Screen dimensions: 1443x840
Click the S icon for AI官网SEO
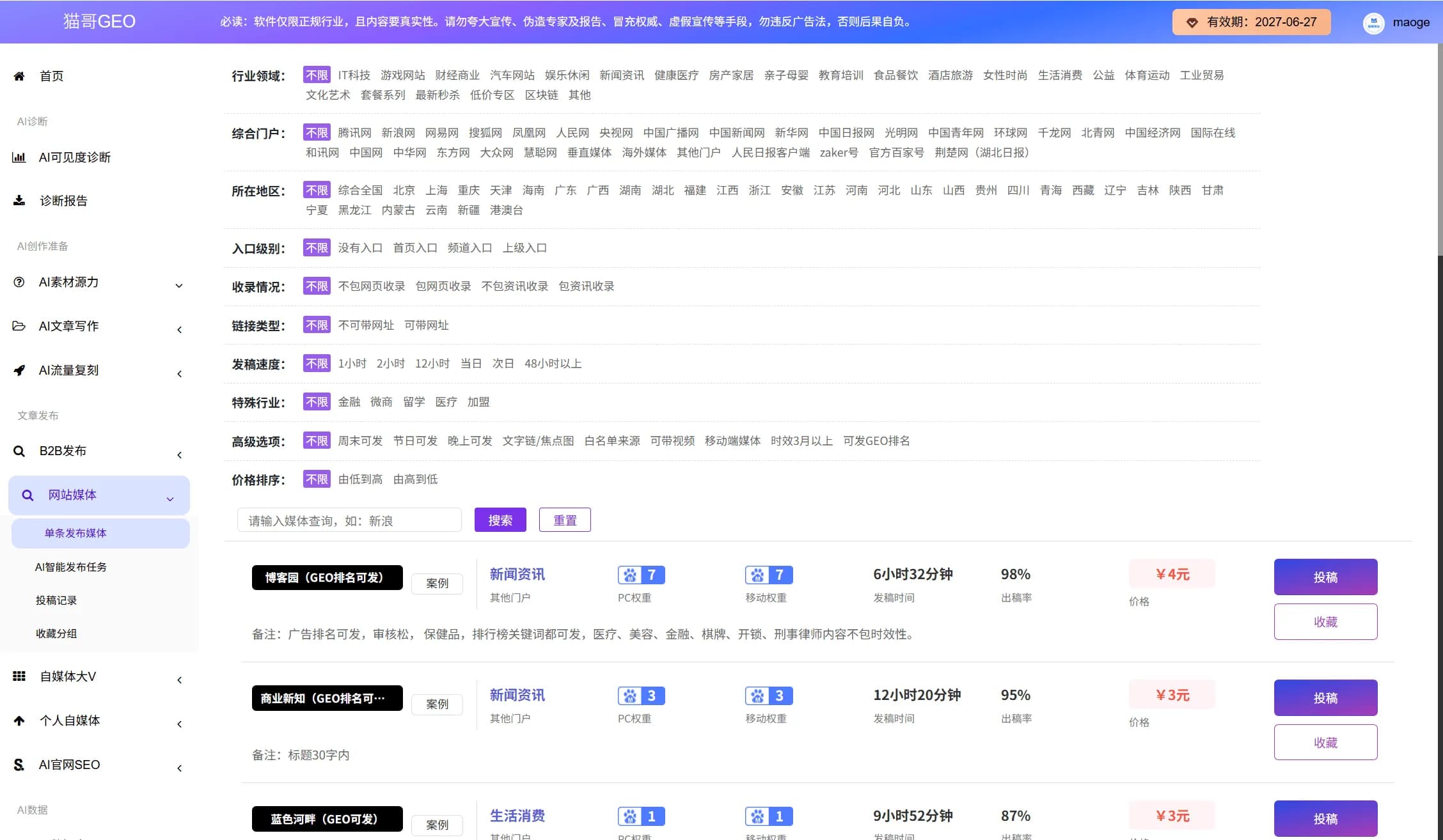[x=19, y=765]
